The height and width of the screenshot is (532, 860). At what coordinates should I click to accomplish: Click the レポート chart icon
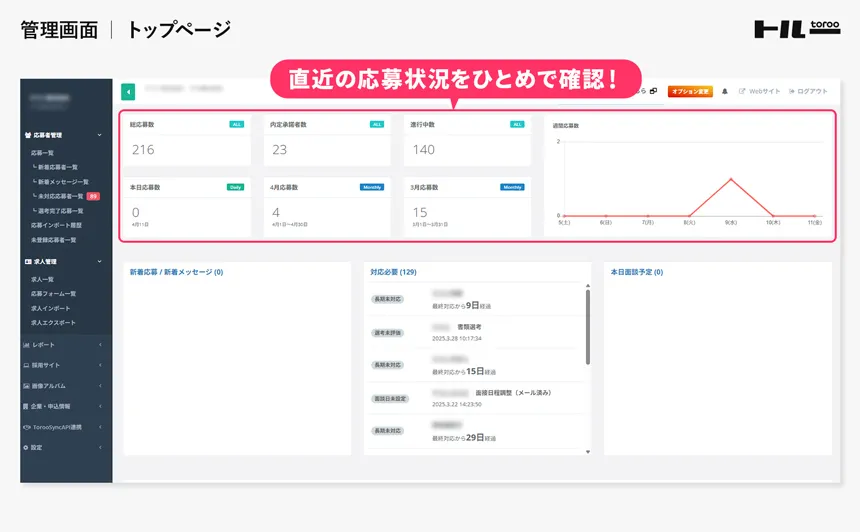[x=26, y=345]
